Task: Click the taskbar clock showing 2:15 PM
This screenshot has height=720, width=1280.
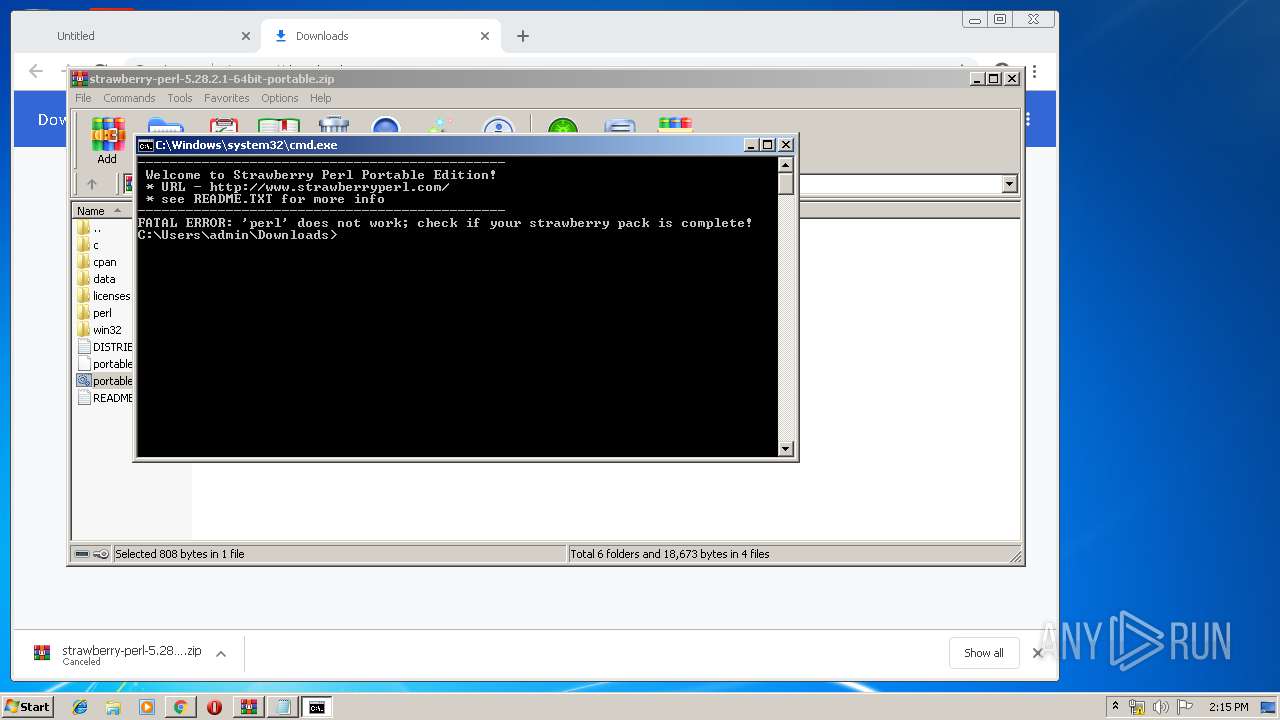Action: tap(1228, 707)
